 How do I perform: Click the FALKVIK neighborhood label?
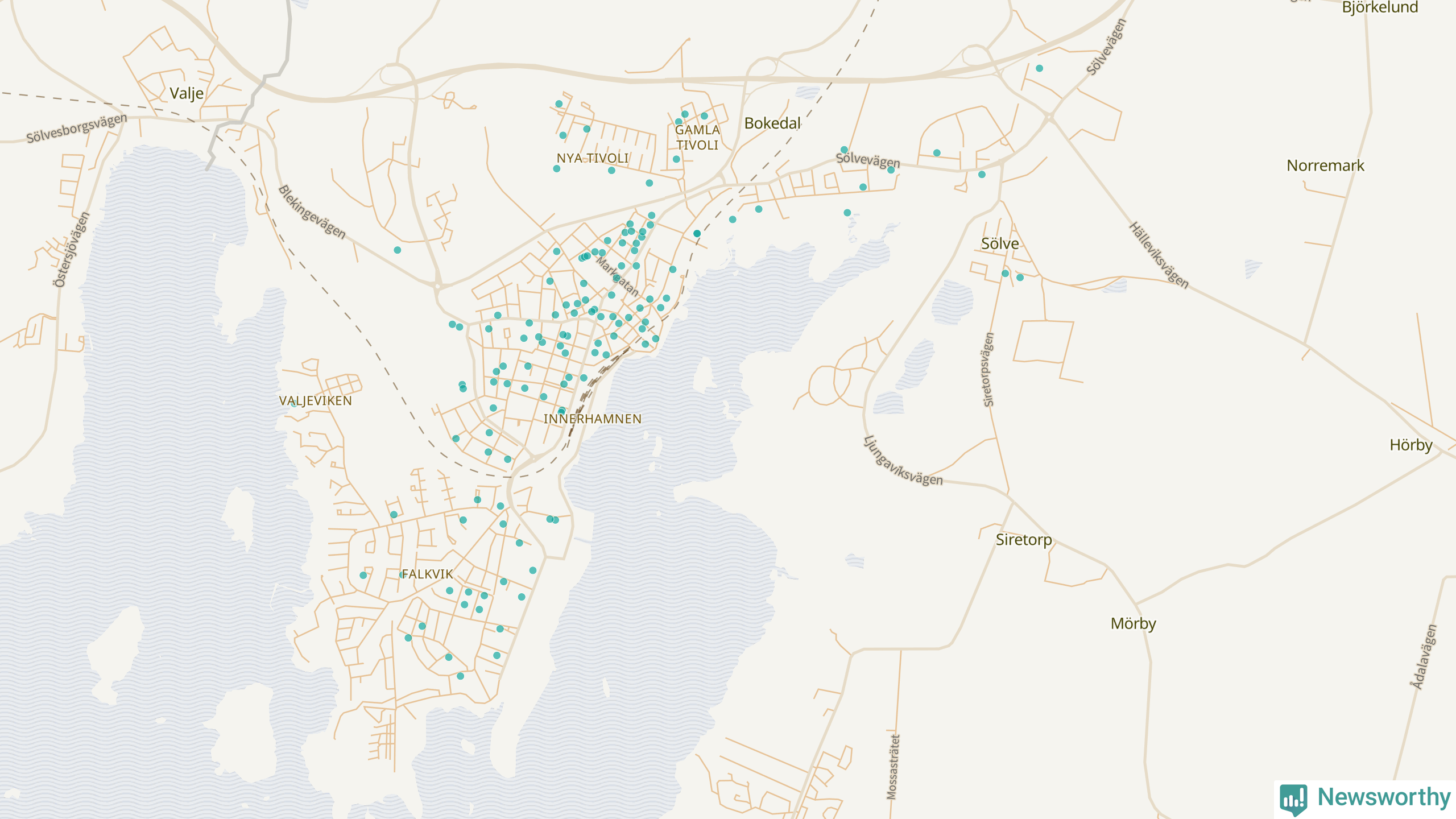[427, 574]
